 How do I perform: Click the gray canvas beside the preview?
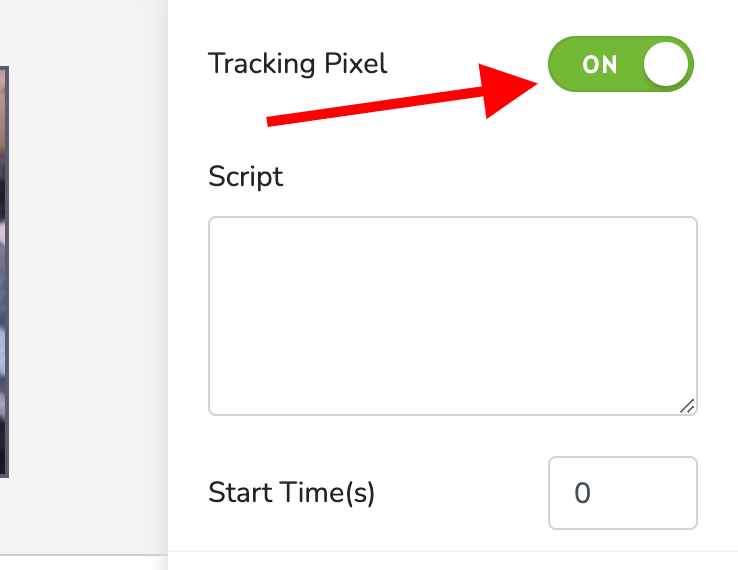(88, 272)
